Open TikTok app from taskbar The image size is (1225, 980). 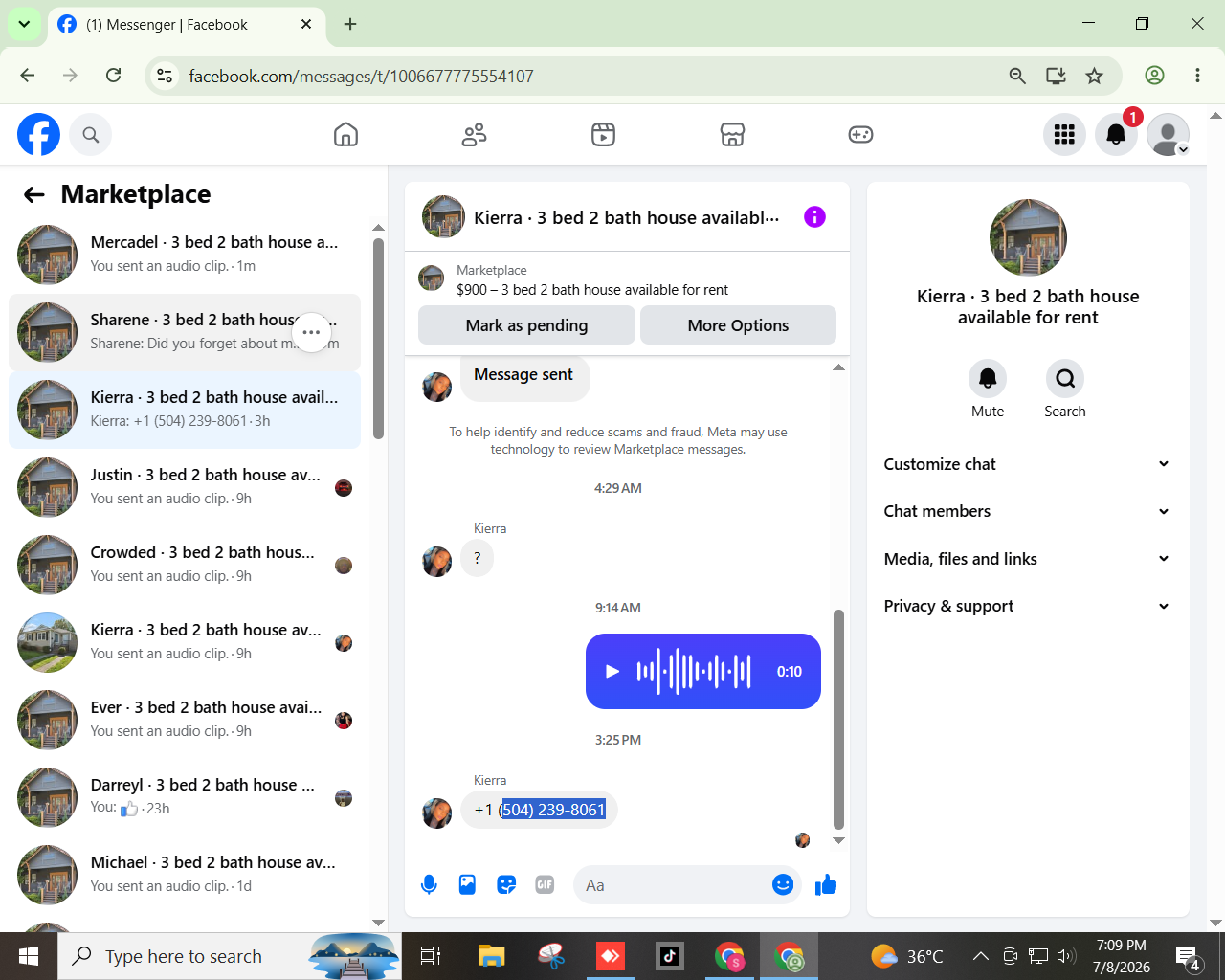[670, 956]
